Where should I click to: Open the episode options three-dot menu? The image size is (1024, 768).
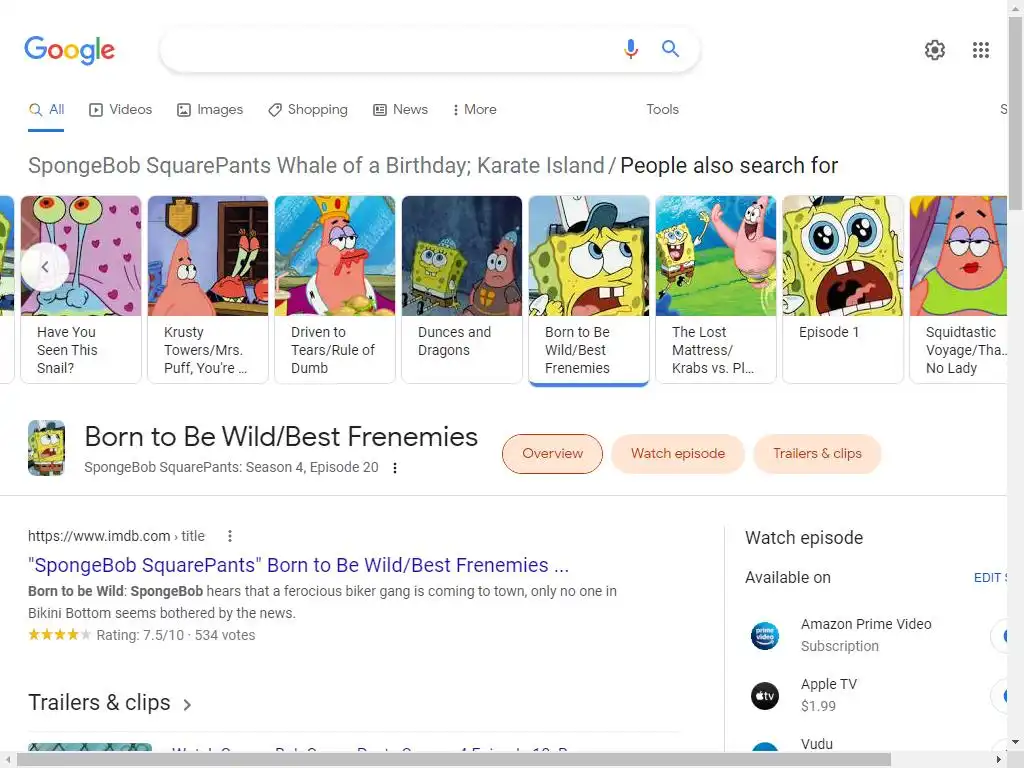click(x=395, y=468)
